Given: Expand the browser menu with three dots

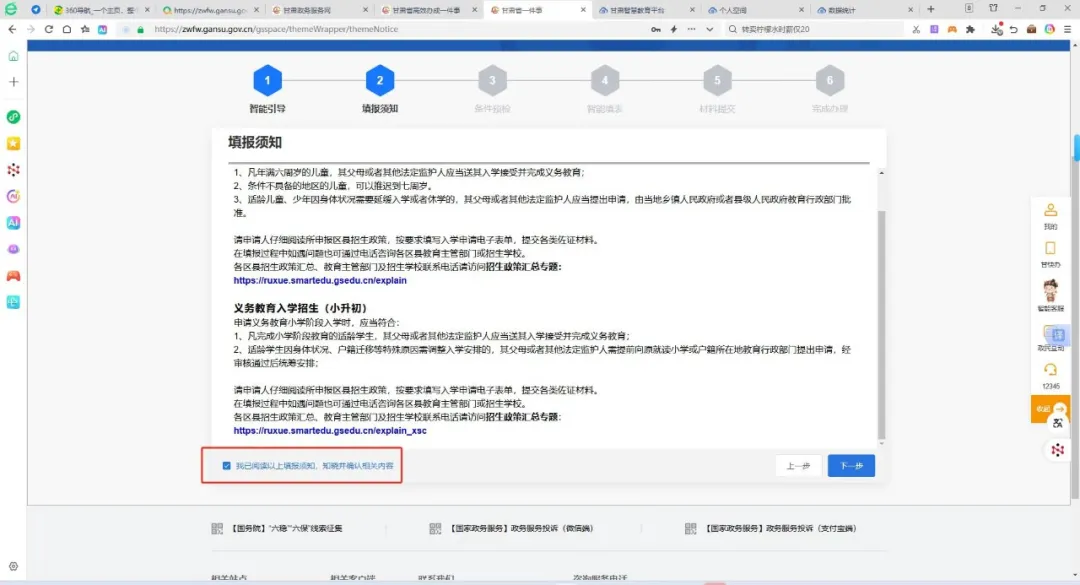Looking at the screenshot, I should click(x=692, y=30).
